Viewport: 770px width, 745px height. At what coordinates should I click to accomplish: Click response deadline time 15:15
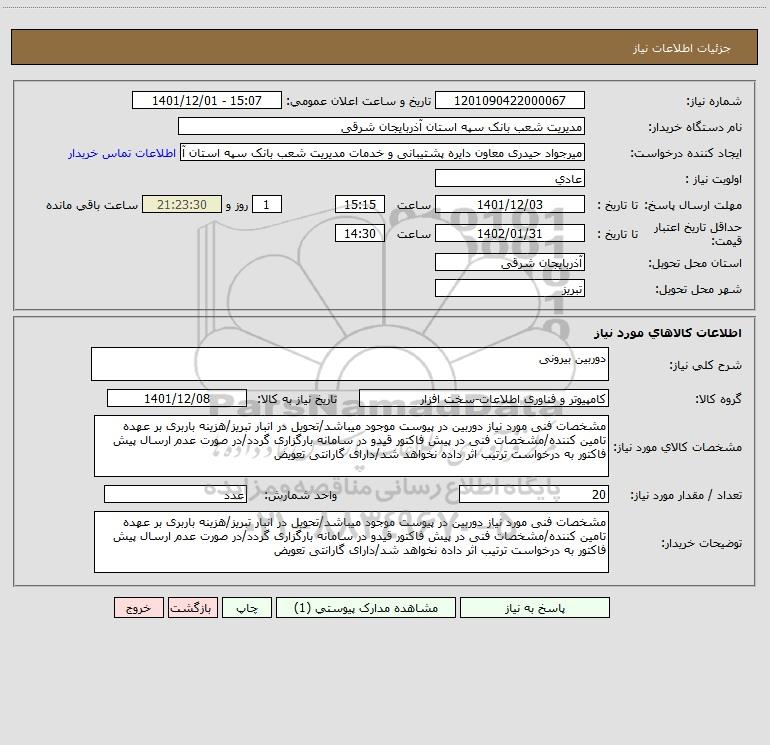click(x=359, y=204)
